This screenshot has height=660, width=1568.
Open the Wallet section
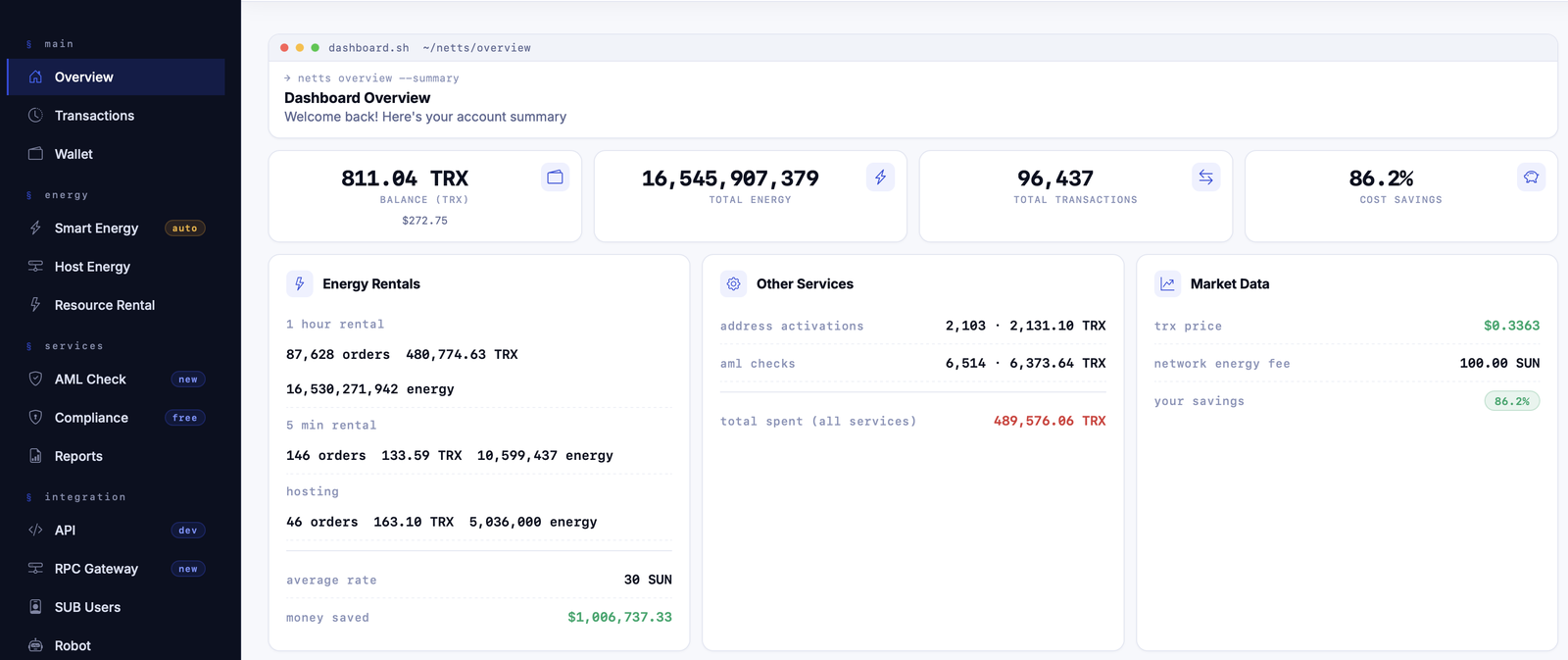click(116, 153)
